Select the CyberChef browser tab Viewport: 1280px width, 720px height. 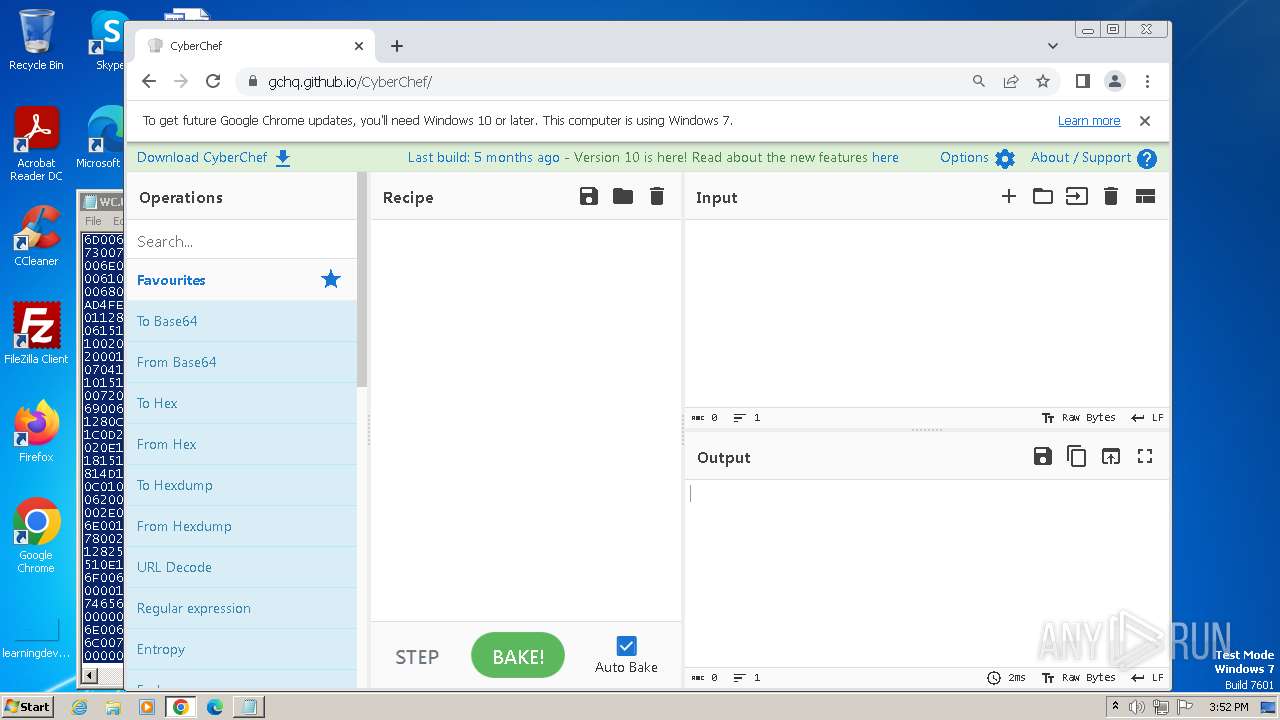pyautogui.click(x=255, y=46)
